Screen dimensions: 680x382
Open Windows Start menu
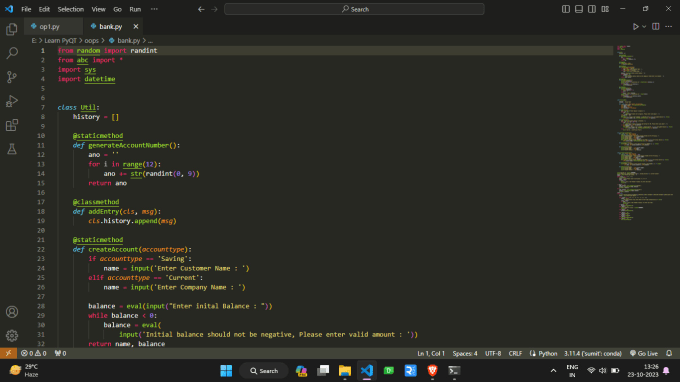(226, 371)
